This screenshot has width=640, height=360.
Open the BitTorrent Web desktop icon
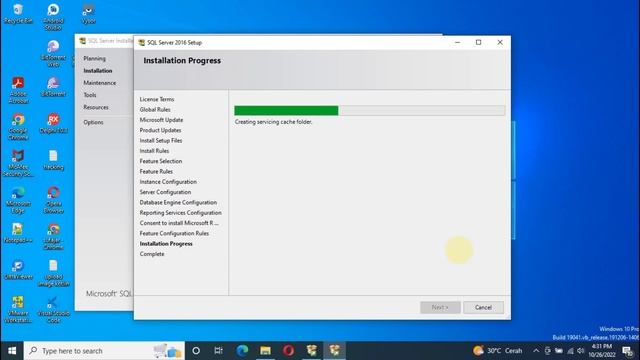pos(53,53)
